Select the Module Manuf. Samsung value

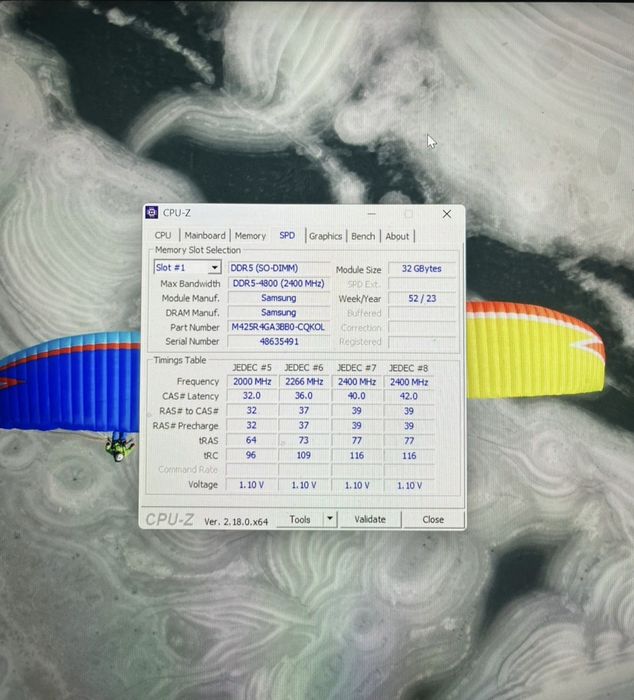click(279, 298)
